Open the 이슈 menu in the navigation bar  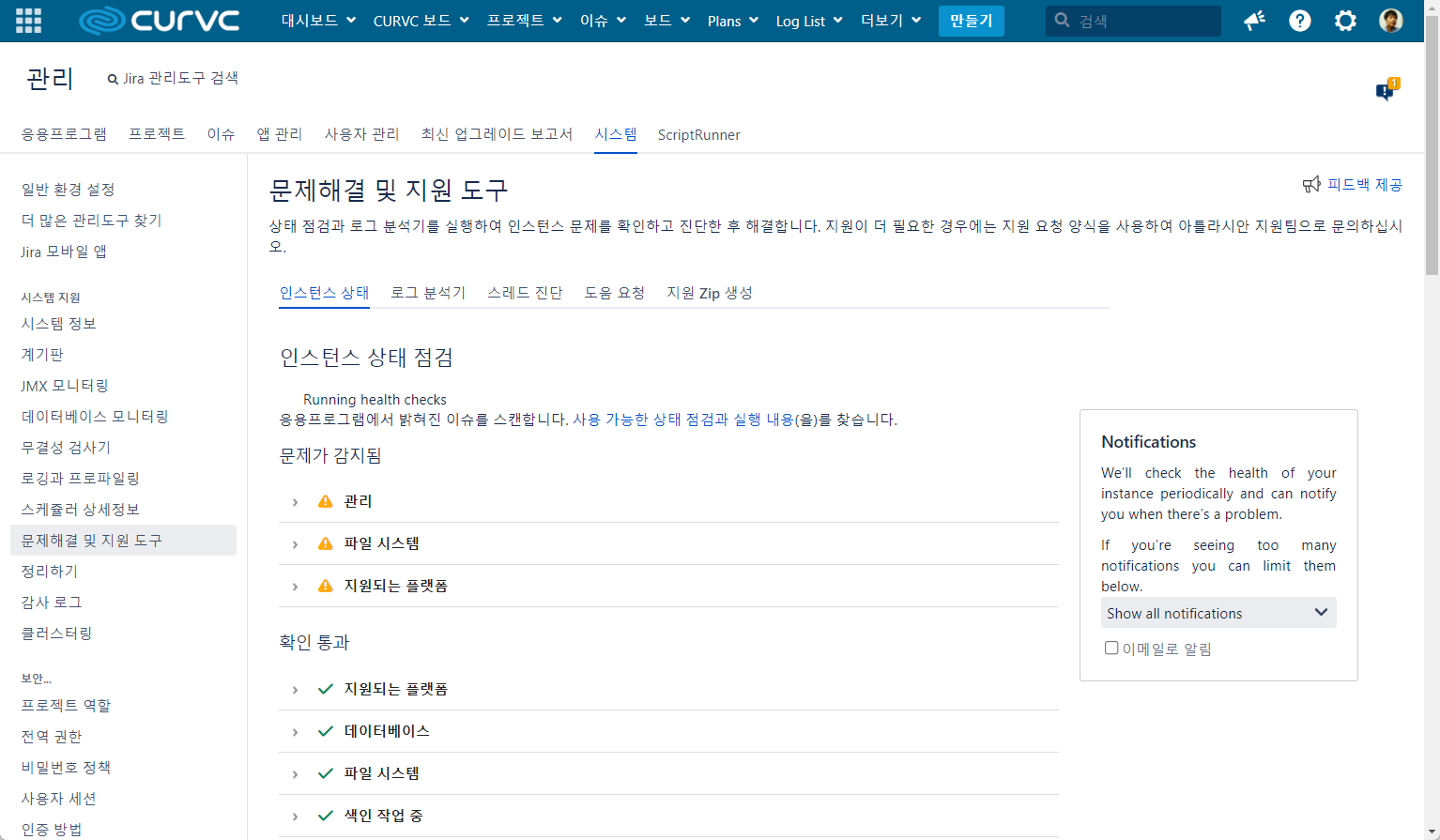coord(603,20)
